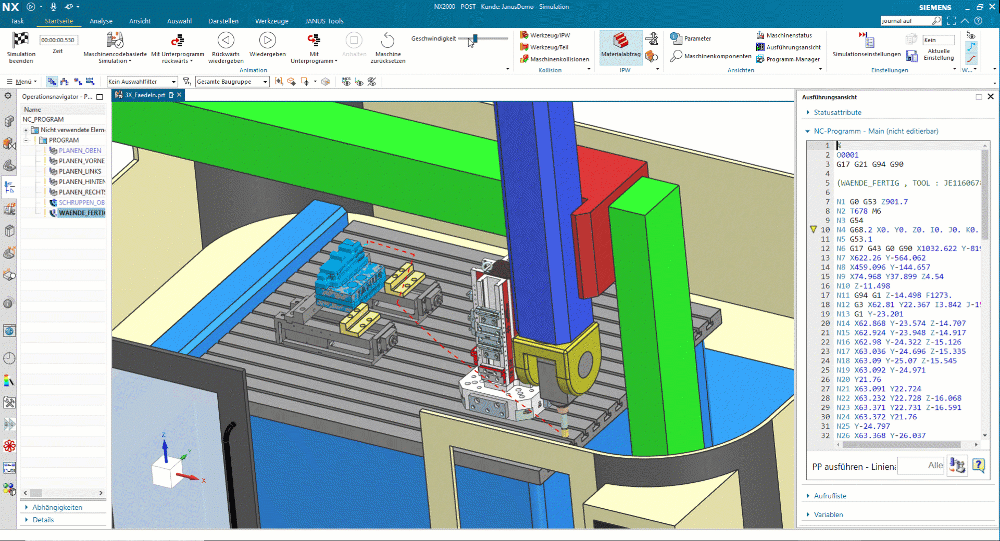
Task: Collapse the ribbon with chevron icon
Action: (965, 21)
